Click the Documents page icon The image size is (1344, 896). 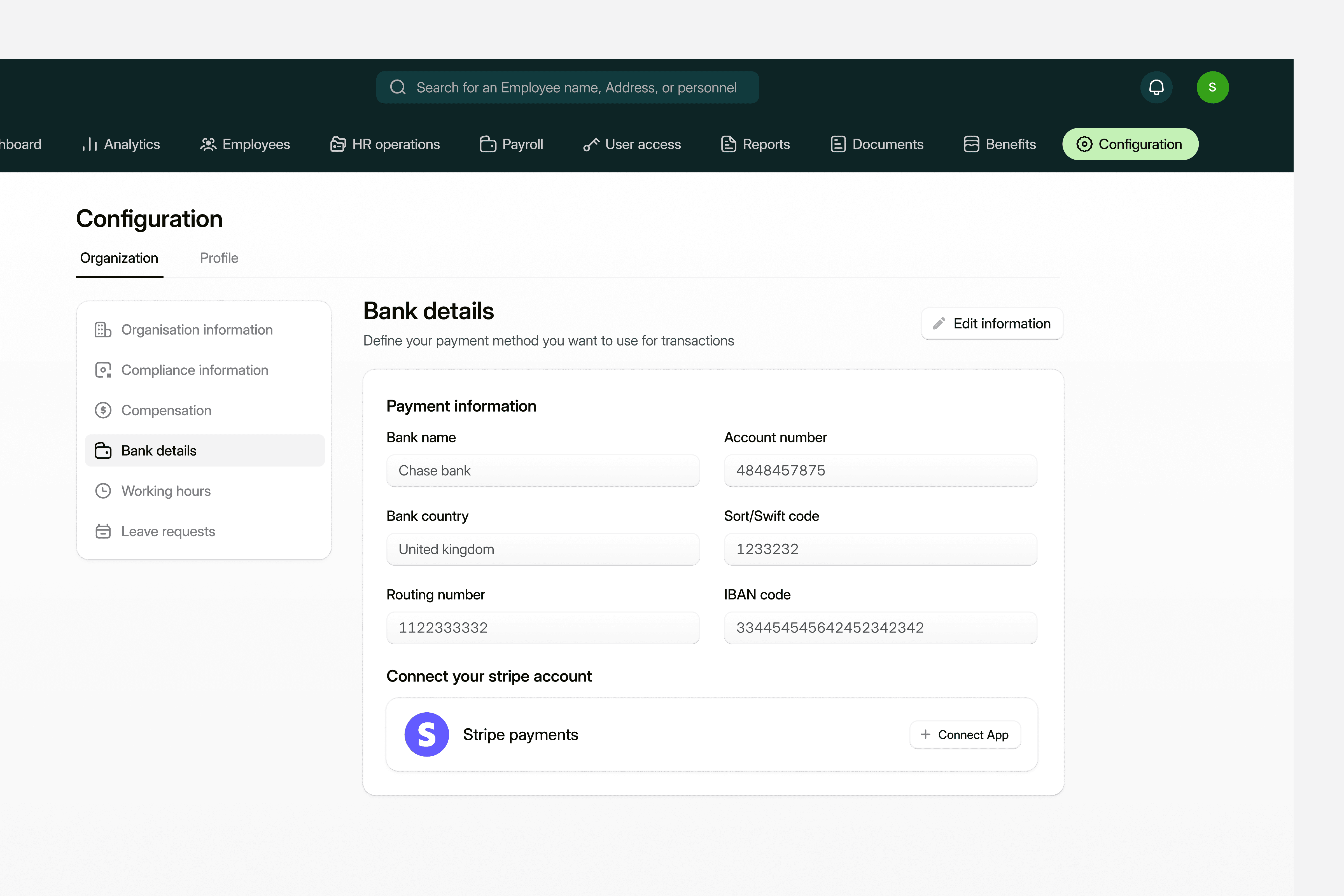[838, 144]
